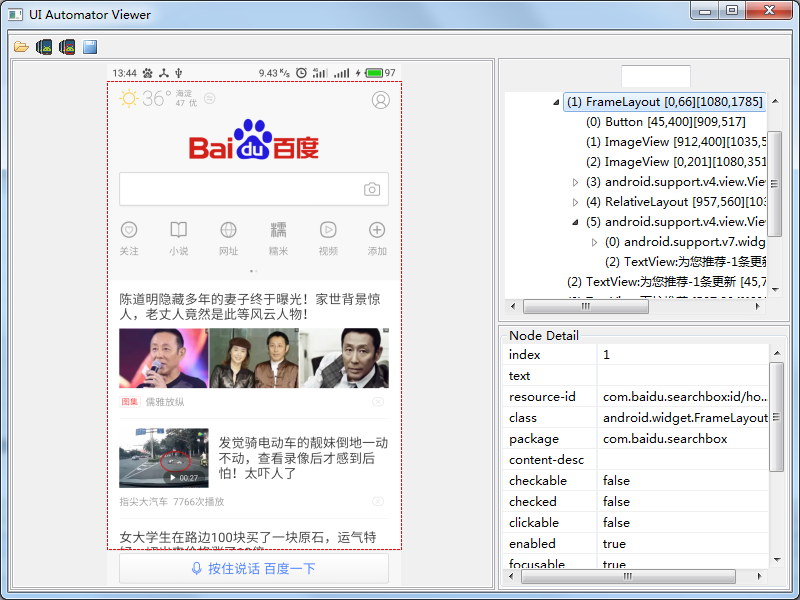The width and height of the screenshot is (800, 600).
Task: Tap the 小说 book icon
Action: 179,230
